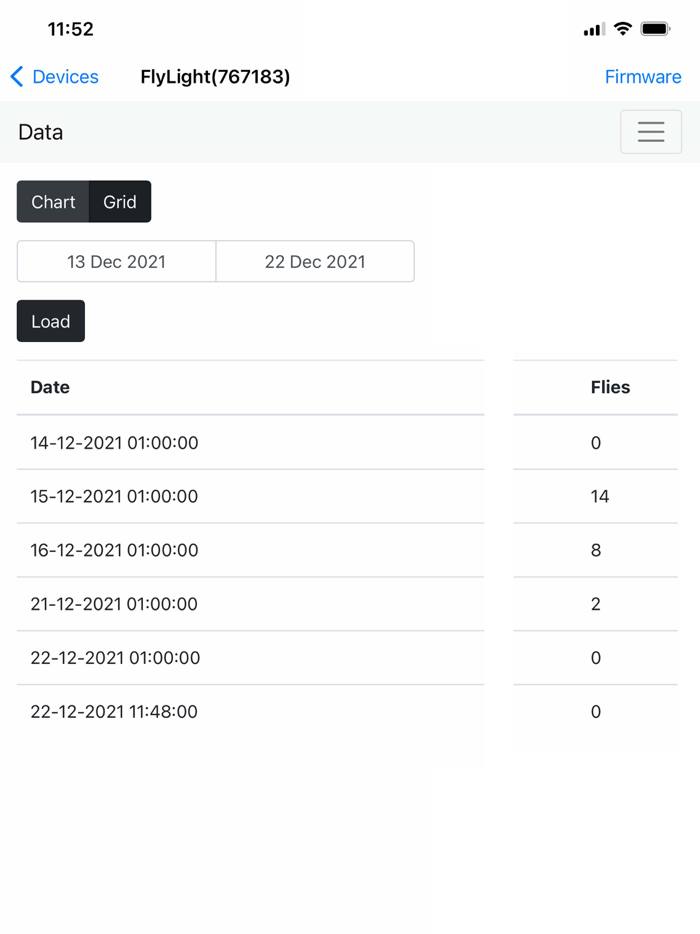The image size is (700, 934).
Task: Tap the battery status icon
Action: (x=655, y=29)
